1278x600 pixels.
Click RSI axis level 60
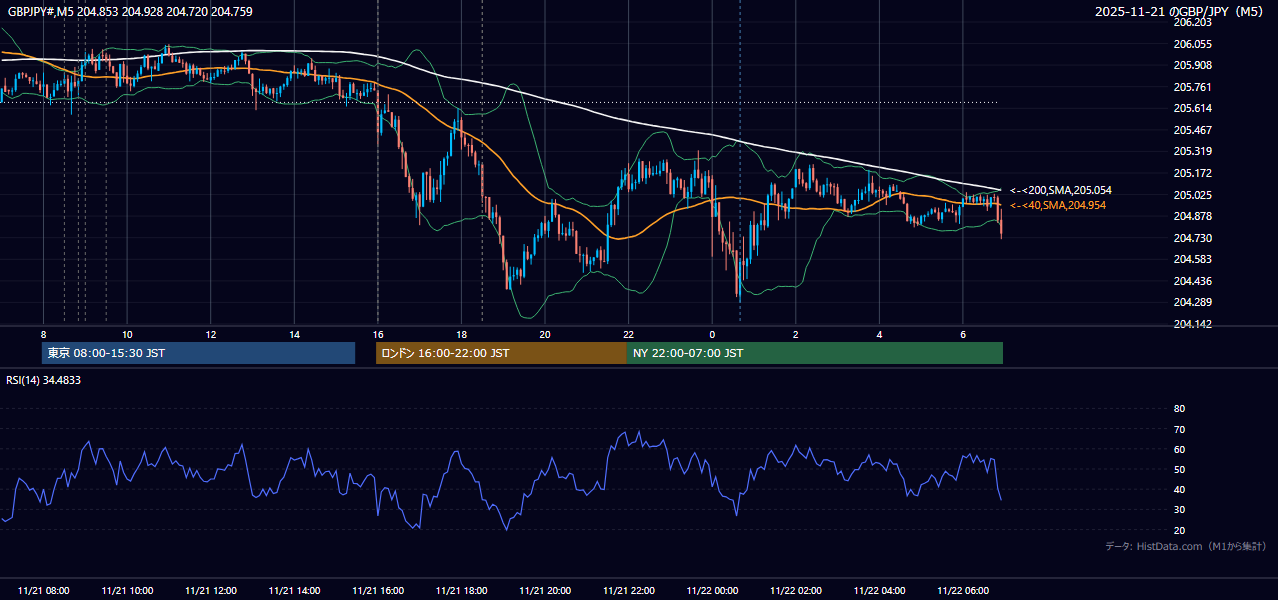click(1179, 449)
